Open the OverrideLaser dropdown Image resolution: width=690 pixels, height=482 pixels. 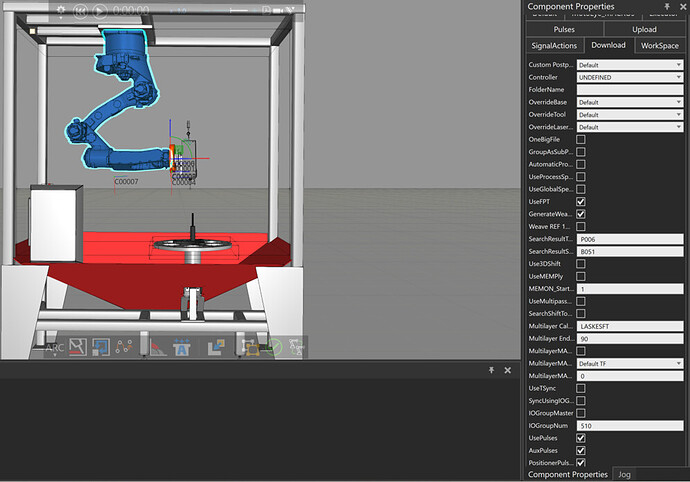pos(630,127)
